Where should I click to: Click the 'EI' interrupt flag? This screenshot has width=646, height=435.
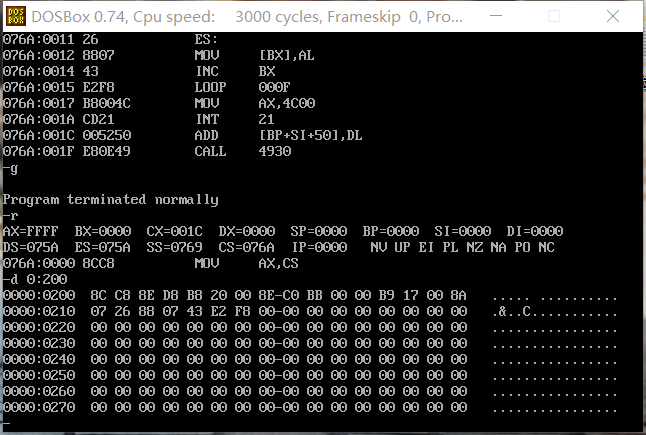coord(426,247)
